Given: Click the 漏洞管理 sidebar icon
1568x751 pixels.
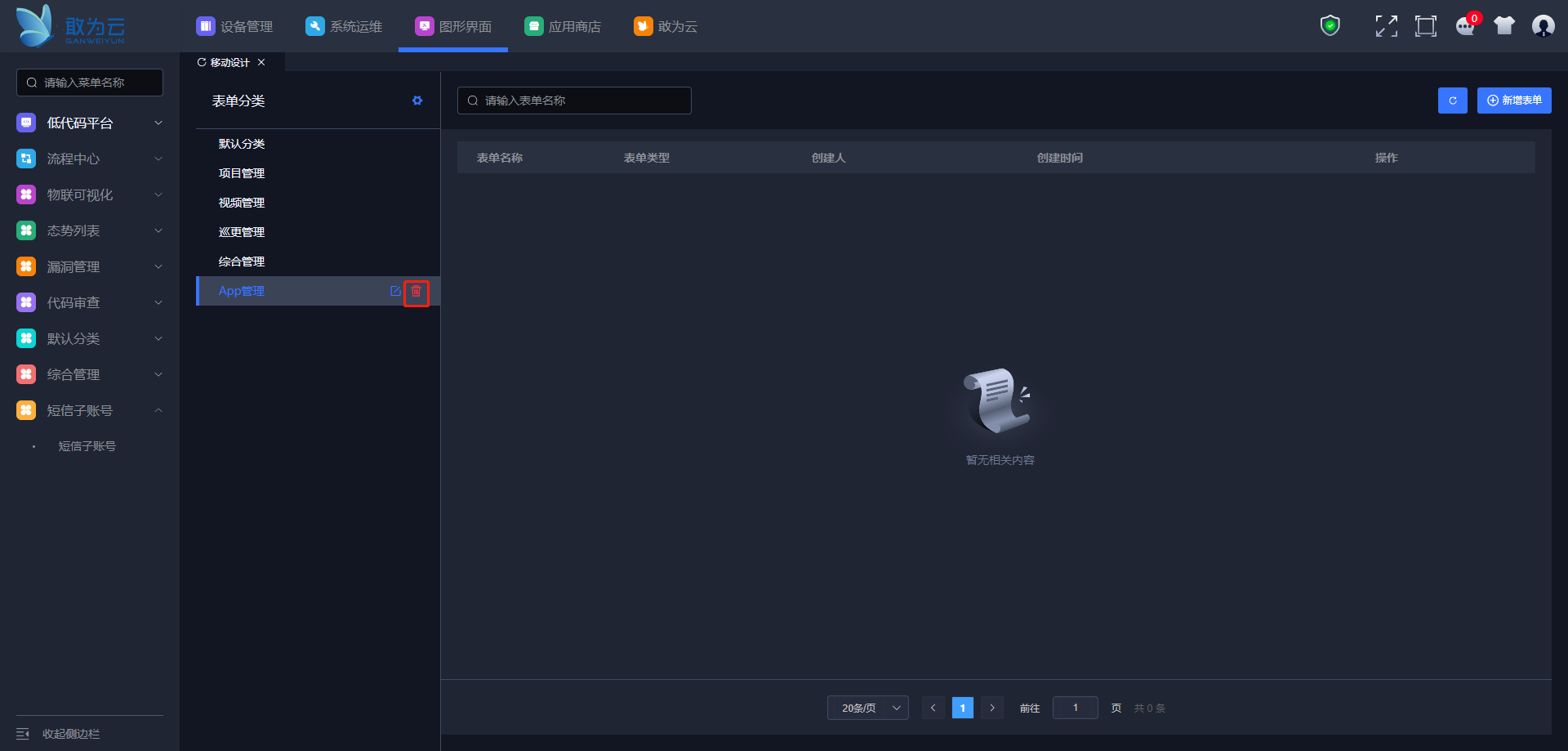Looking at the screenshot, I should pyautogui.click(x=26, y=266).
